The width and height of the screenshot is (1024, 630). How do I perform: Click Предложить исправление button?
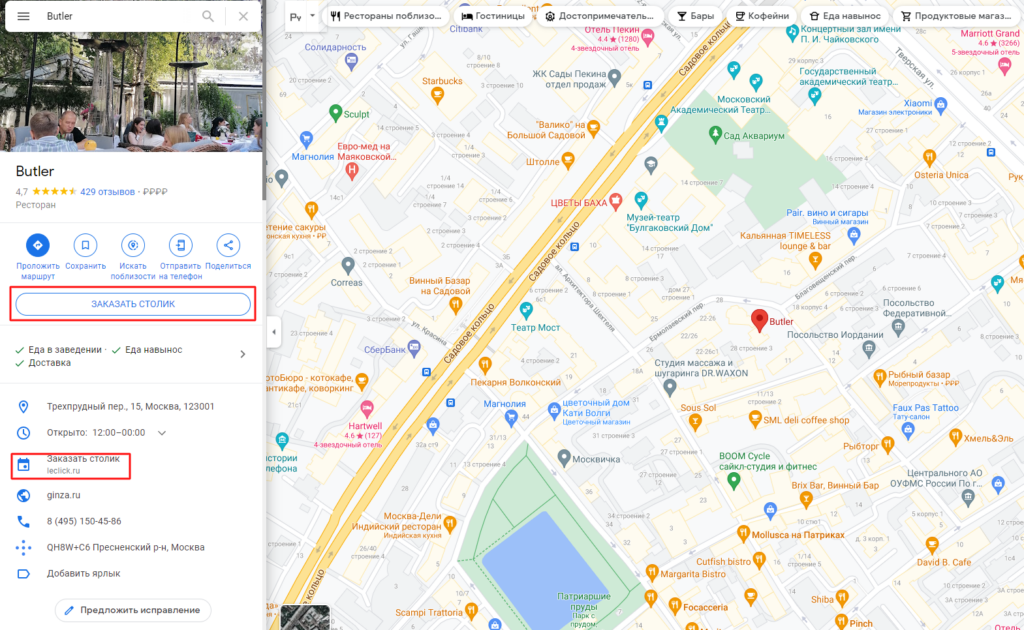tap(133, 610)
